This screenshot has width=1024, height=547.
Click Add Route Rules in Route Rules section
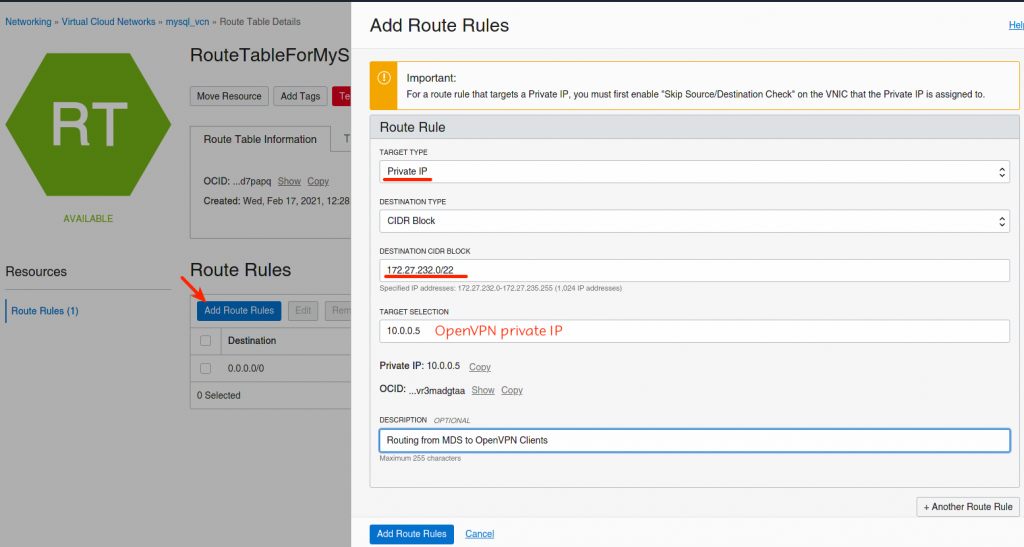click(239, 311)
